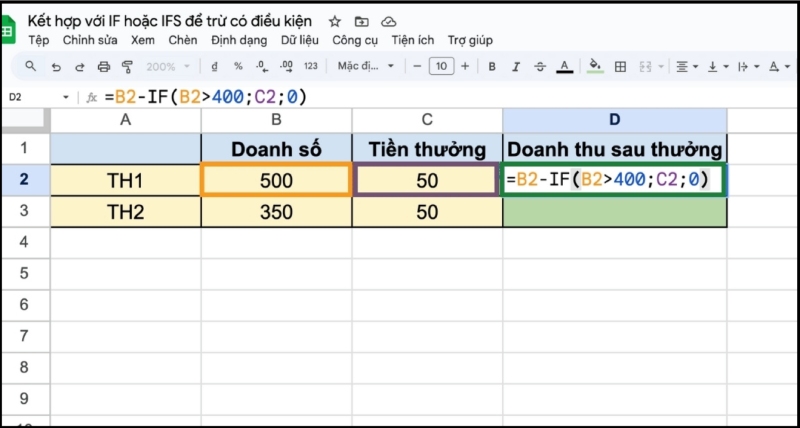
Task: Open the Tiện ích menu
Action: click(x=413, y=41)
